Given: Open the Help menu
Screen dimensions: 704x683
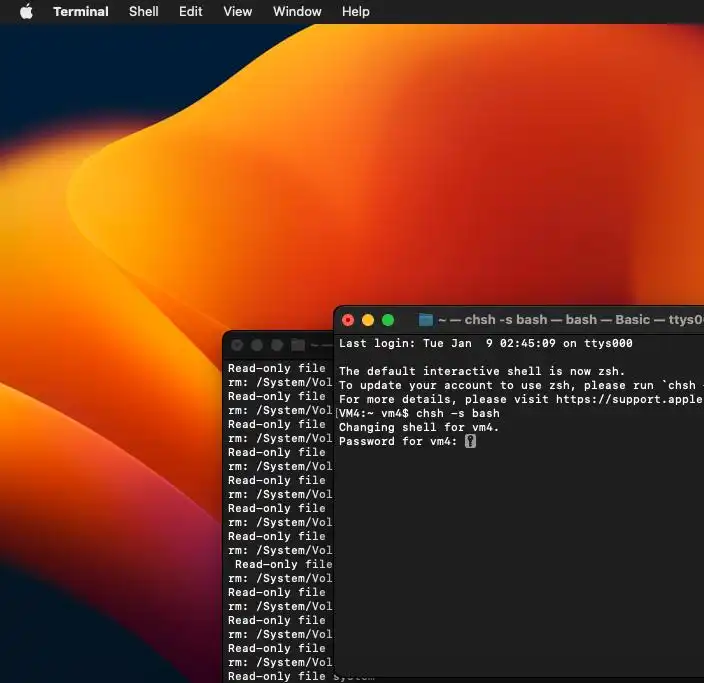Looking at the screenshot, I should point(356,11).
